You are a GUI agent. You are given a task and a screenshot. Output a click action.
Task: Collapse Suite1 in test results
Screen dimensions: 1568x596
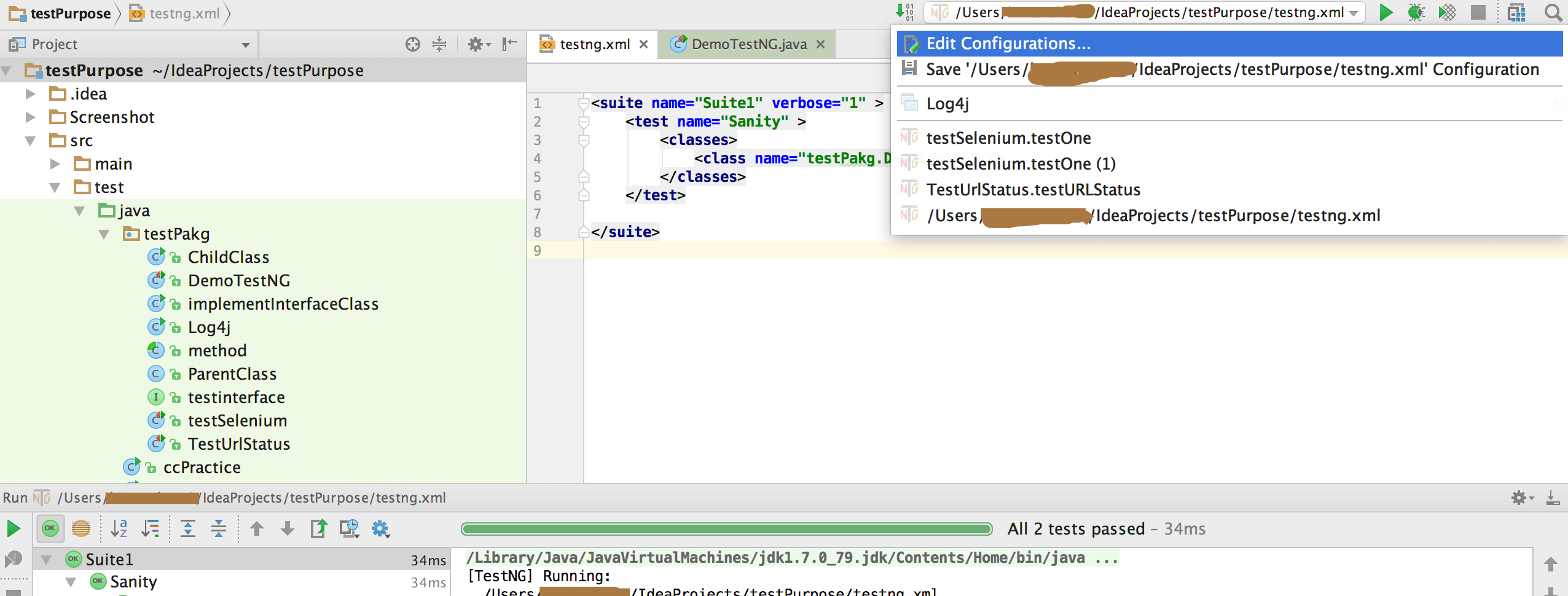pyautogui.click(x=46, y=560)
